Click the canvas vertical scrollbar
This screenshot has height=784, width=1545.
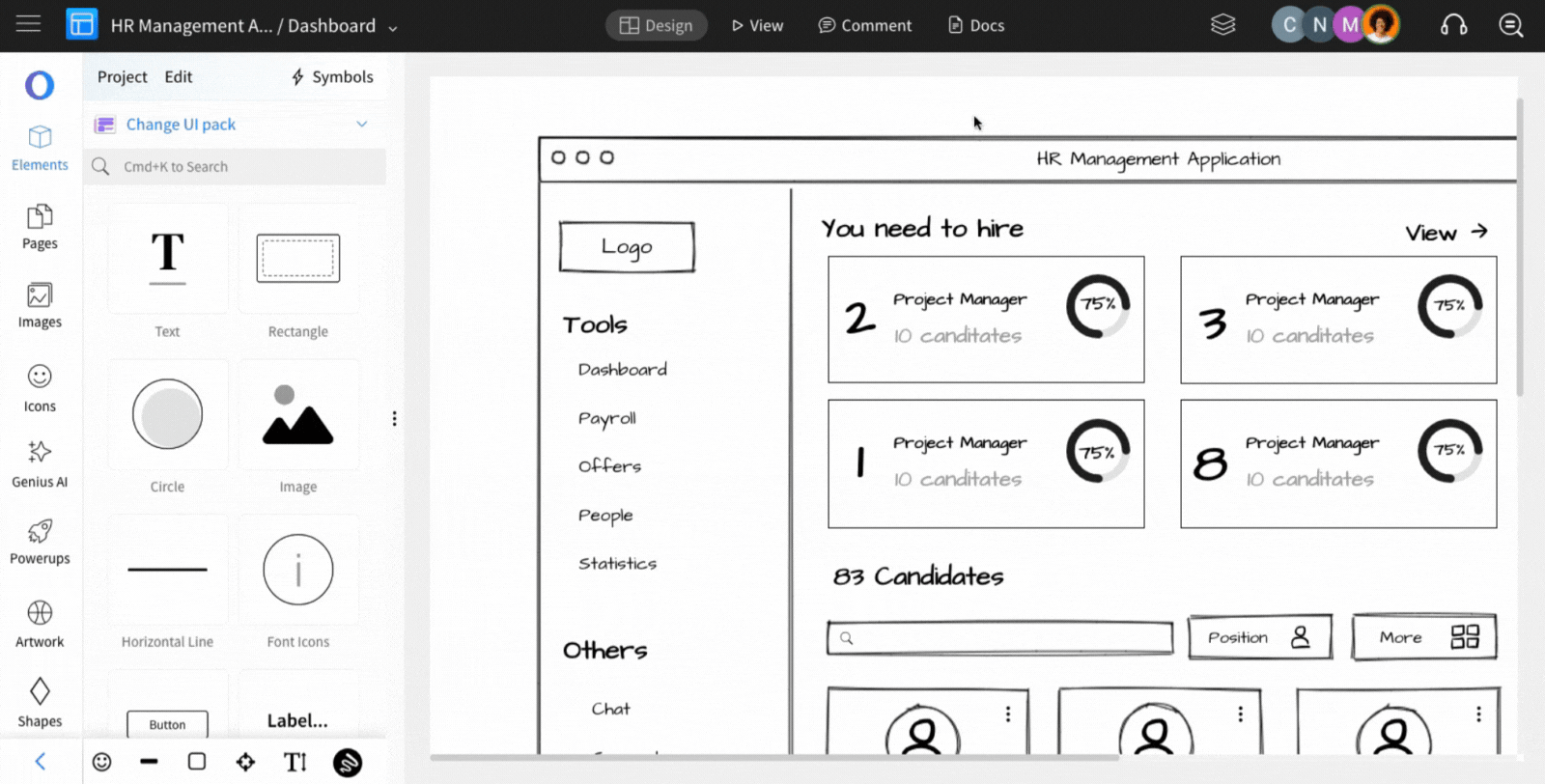(x=1520, y=246)
